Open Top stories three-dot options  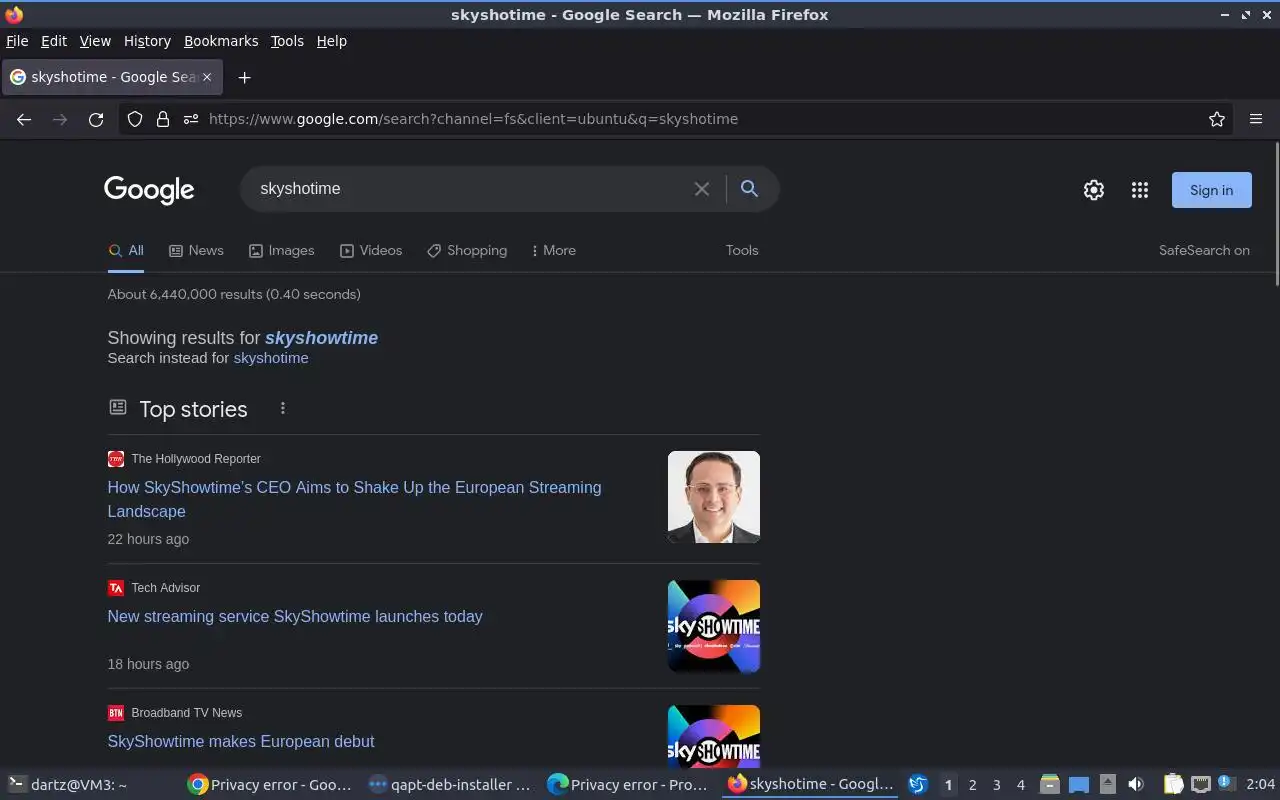[x=283, y=408]
